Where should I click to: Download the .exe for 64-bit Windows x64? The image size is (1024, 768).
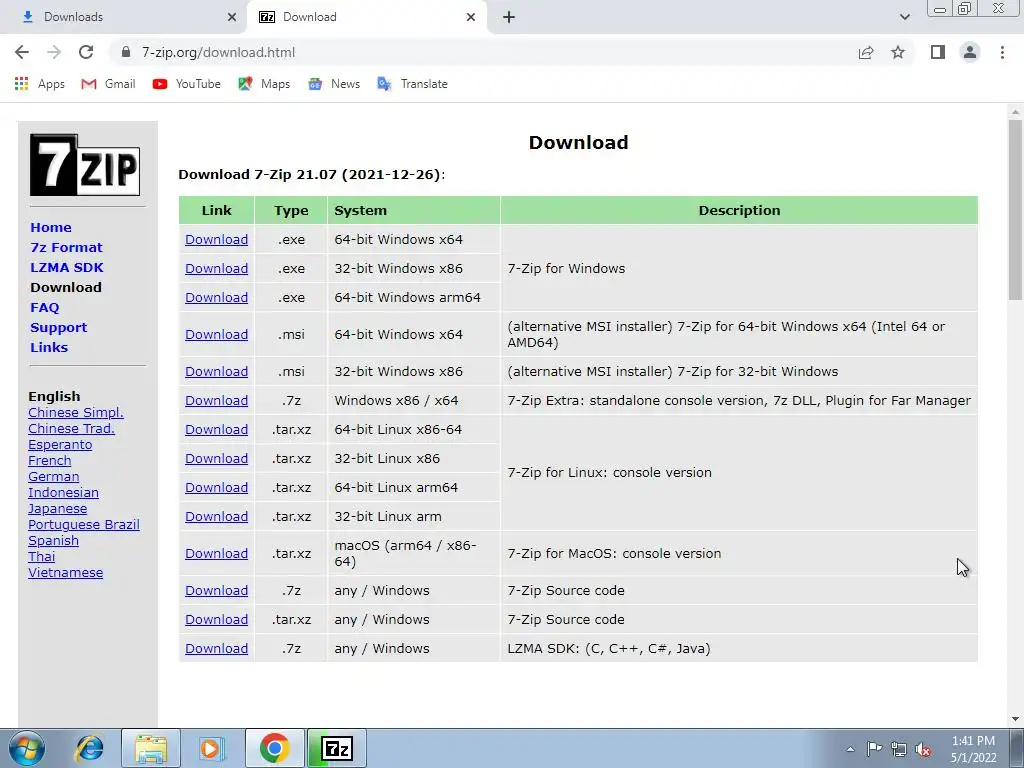coord(216,240)
